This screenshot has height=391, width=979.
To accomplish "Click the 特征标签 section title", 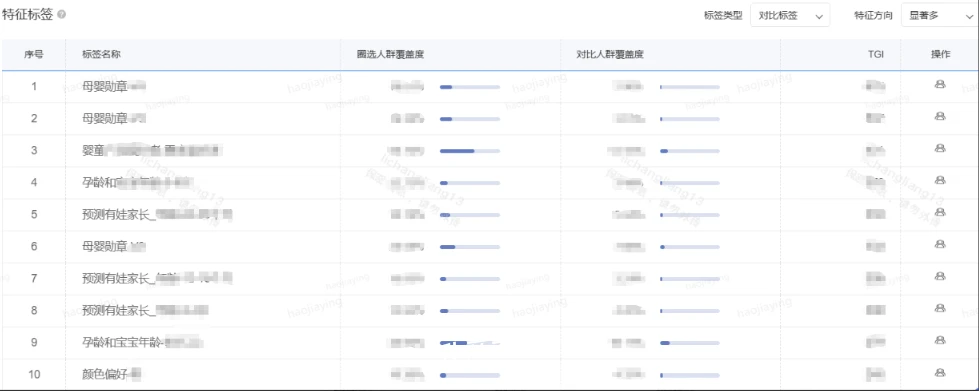I will tap(27, 15).
